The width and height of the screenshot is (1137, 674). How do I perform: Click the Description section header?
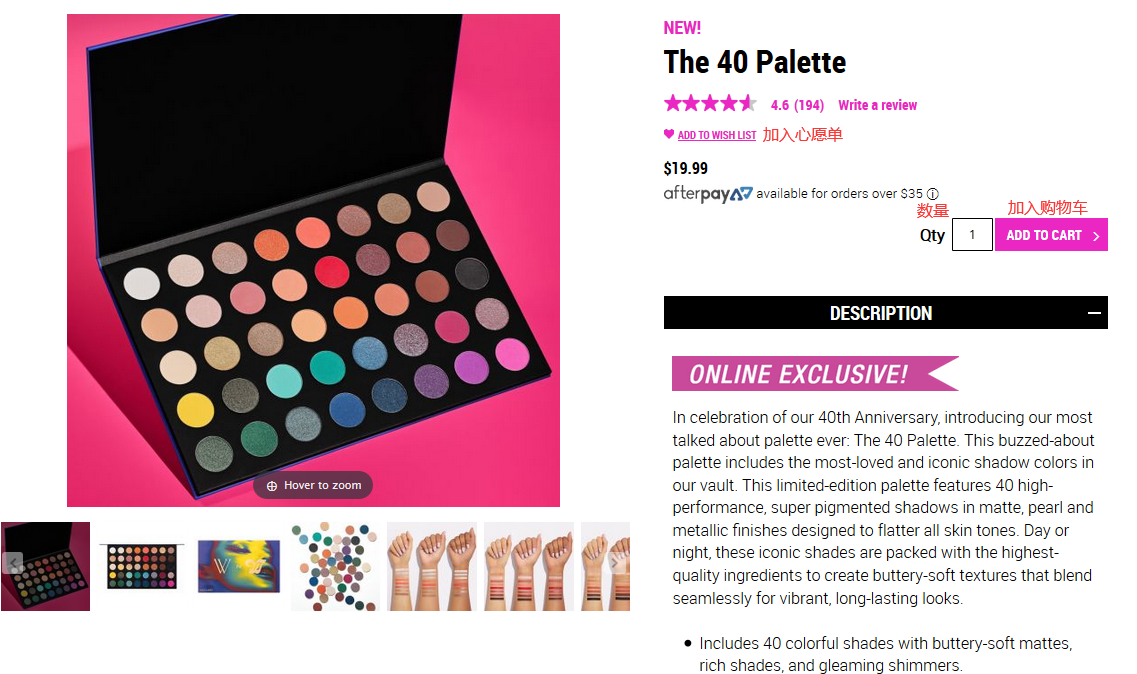click(x=880, y=313)
